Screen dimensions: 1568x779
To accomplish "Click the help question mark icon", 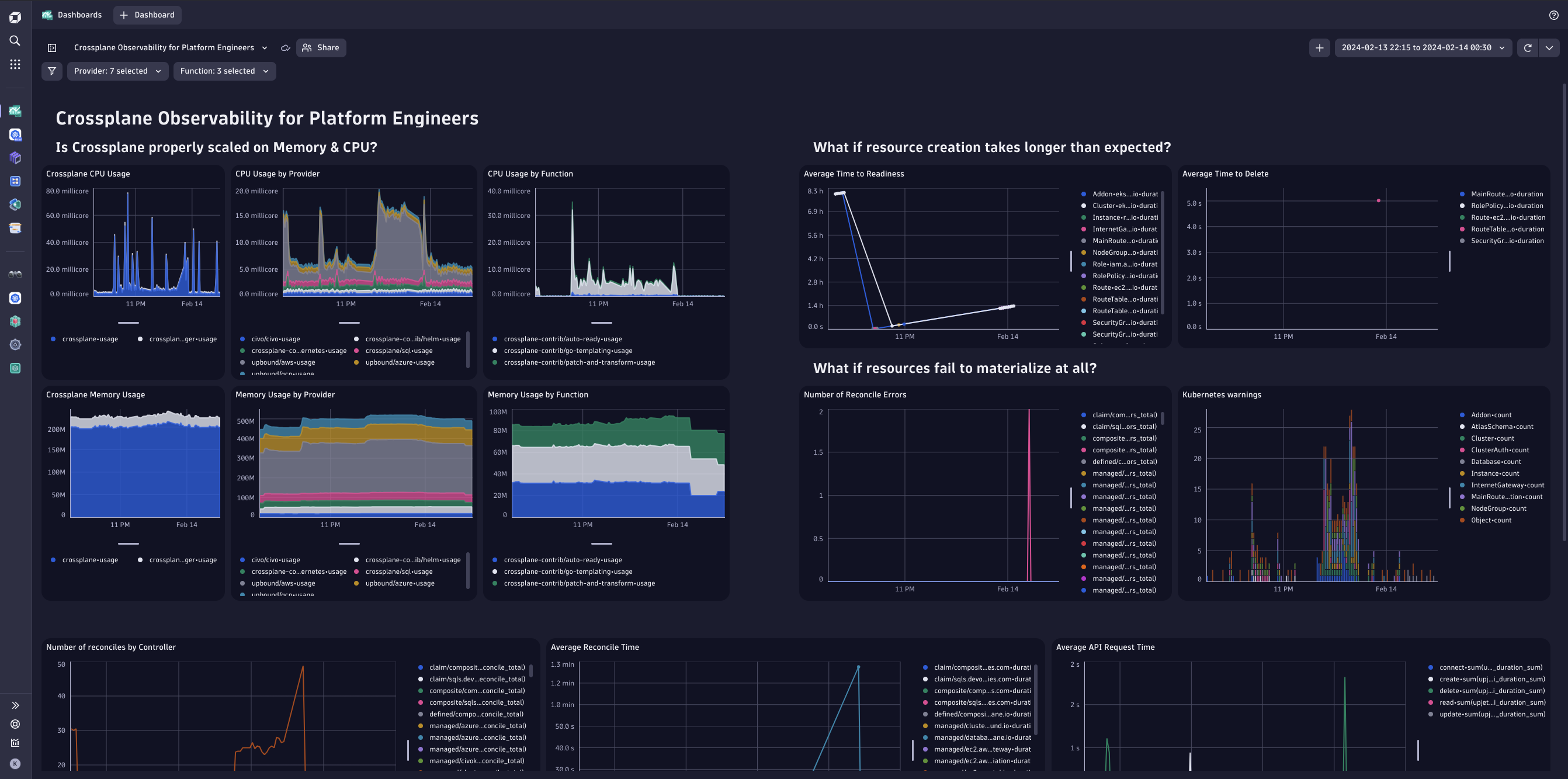I will [x=1553, y=15].
